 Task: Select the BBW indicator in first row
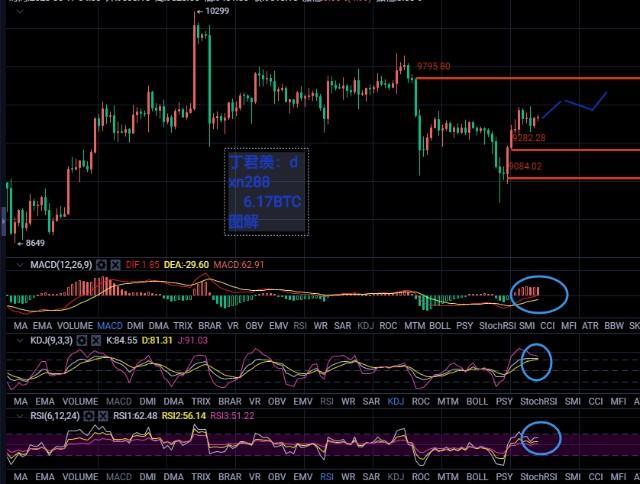point(613,326)
